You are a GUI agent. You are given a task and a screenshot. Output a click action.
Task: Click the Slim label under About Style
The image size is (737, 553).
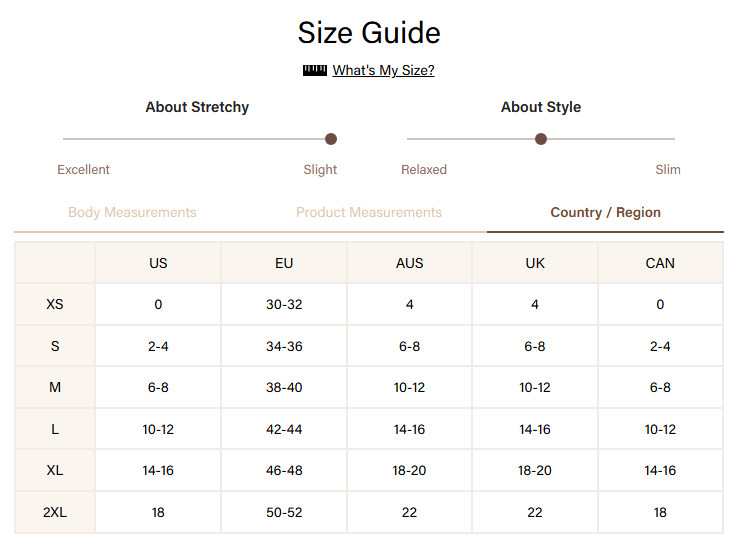tap(668, 170)
